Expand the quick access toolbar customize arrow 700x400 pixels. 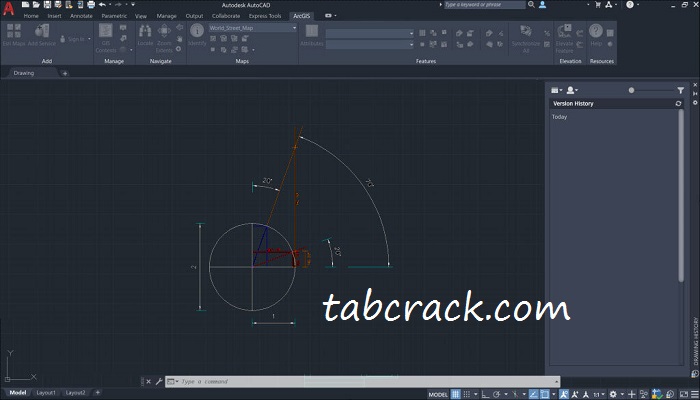click(133, 5)
